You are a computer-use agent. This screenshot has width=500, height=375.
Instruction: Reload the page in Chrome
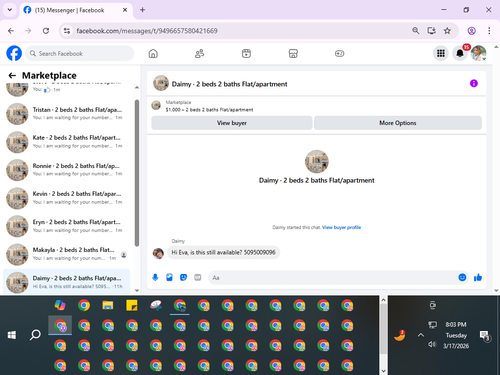(46, 31)
